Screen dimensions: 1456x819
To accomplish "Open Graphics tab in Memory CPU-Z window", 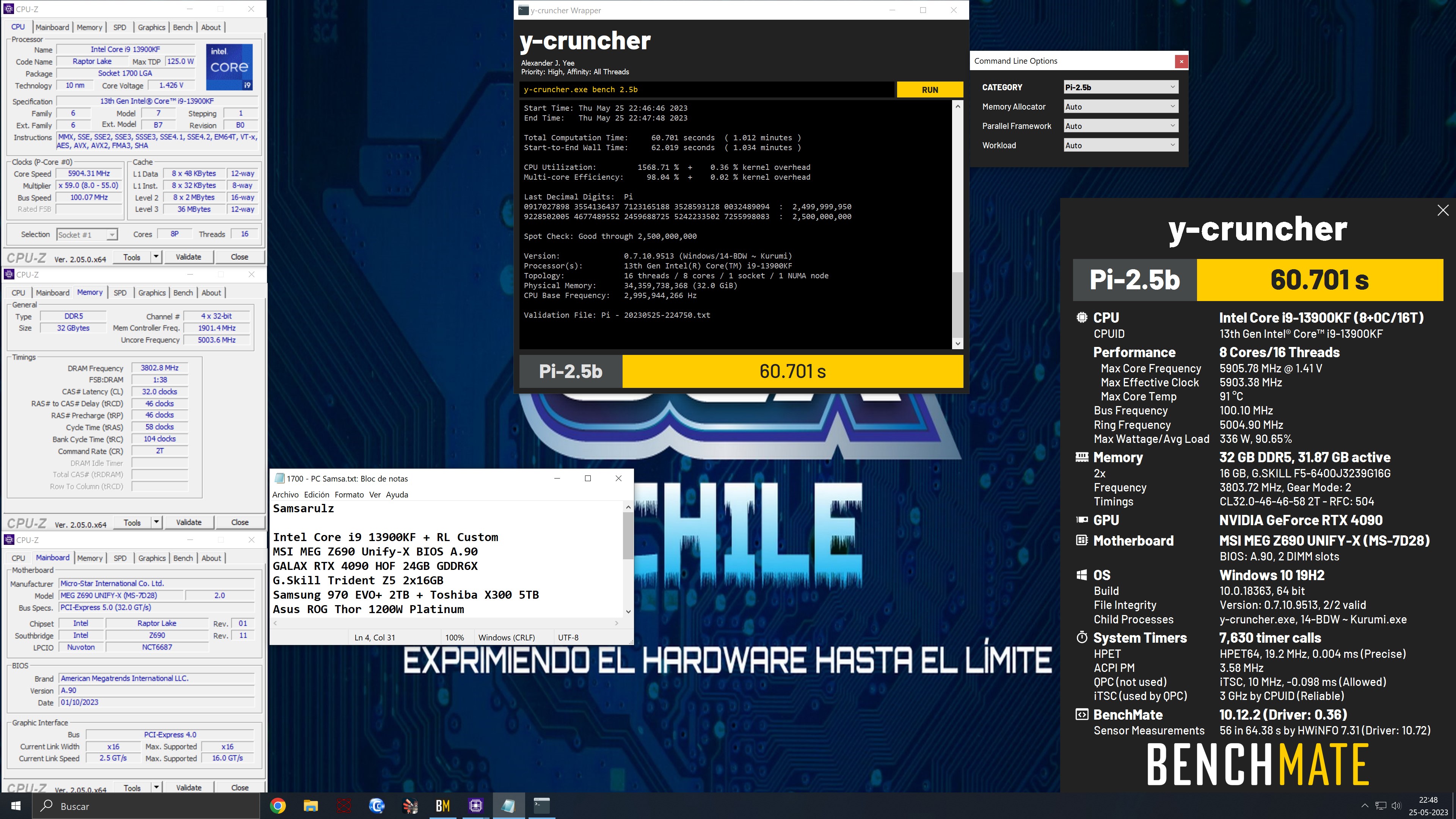I will pos(152,292).
